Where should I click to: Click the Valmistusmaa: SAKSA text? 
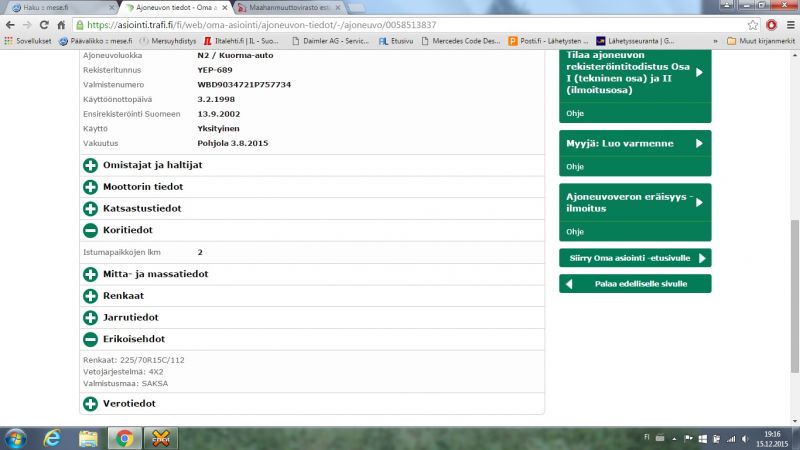coord(126,384)
